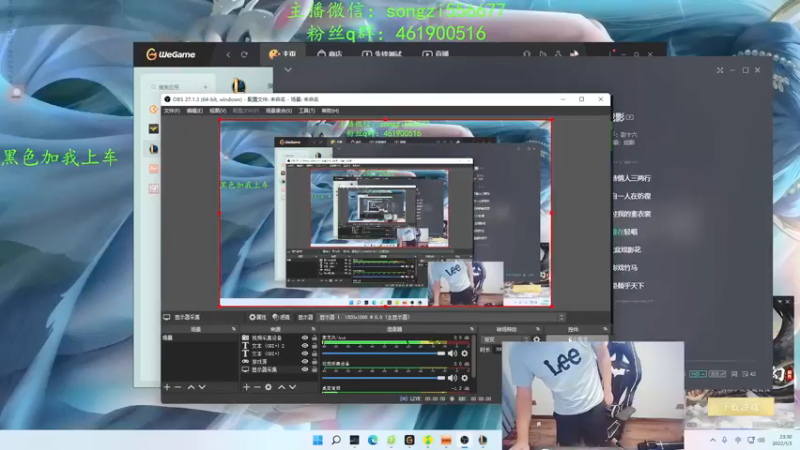Viewport: 800px width, 450px height.
Task: Refresh the WeGame page
Action: pos(244,55)
